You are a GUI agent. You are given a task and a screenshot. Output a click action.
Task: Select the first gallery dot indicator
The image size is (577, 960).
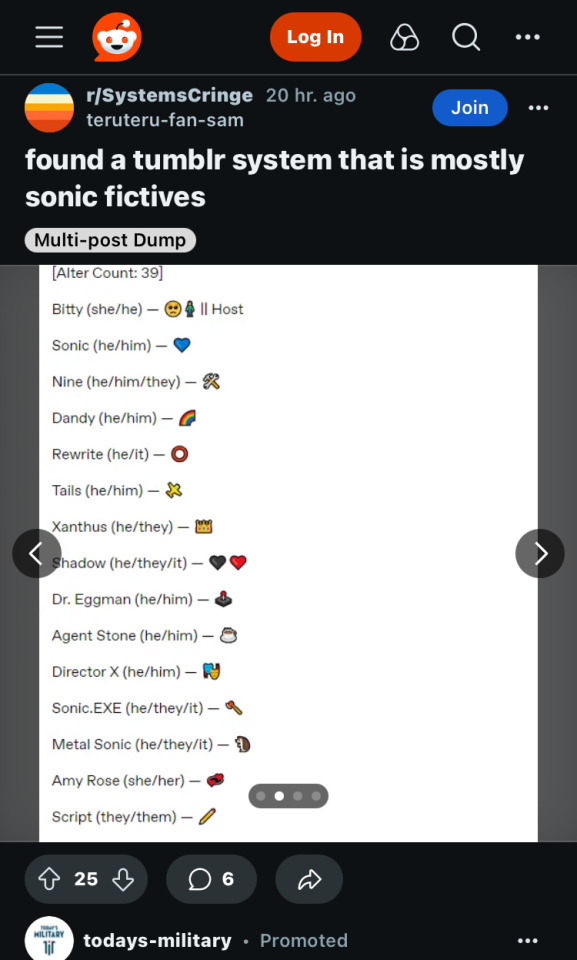[261, 796]
